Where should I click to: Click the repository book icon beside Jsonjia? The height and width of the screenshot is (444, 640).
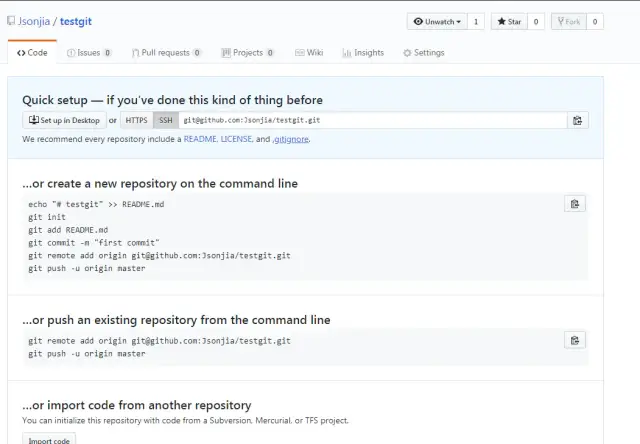click(11, 21)
